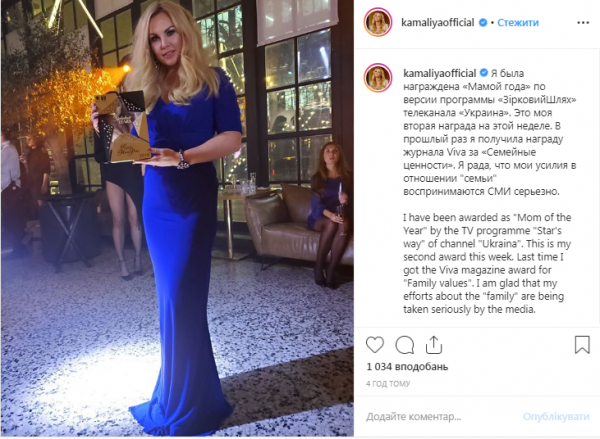Click the post photo of woman in blue dress
Image resolution: width=600 pixels, height=439 pixels.
[177, 218]
